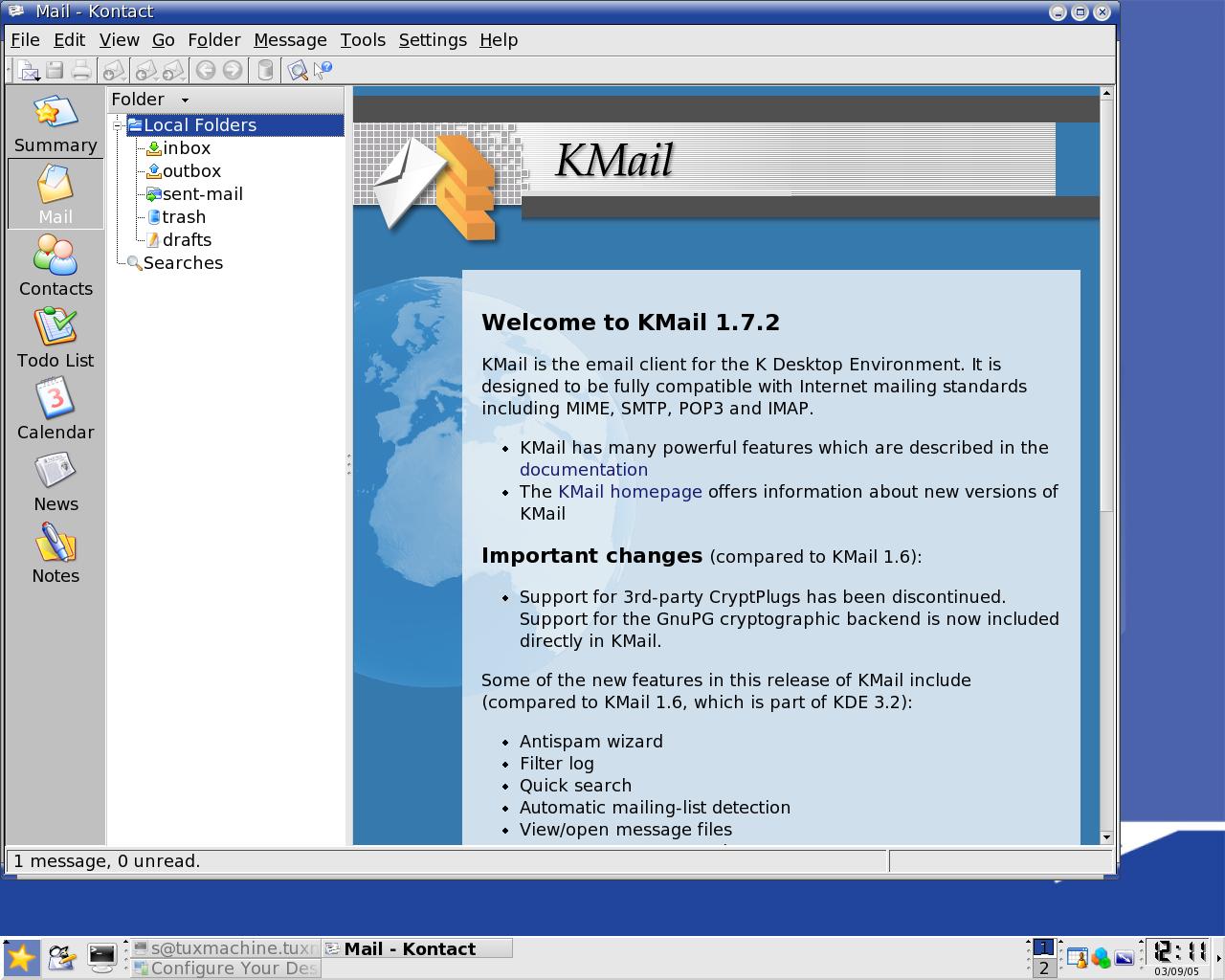
Task: Open the Contacts component
Action: point(56,267)
